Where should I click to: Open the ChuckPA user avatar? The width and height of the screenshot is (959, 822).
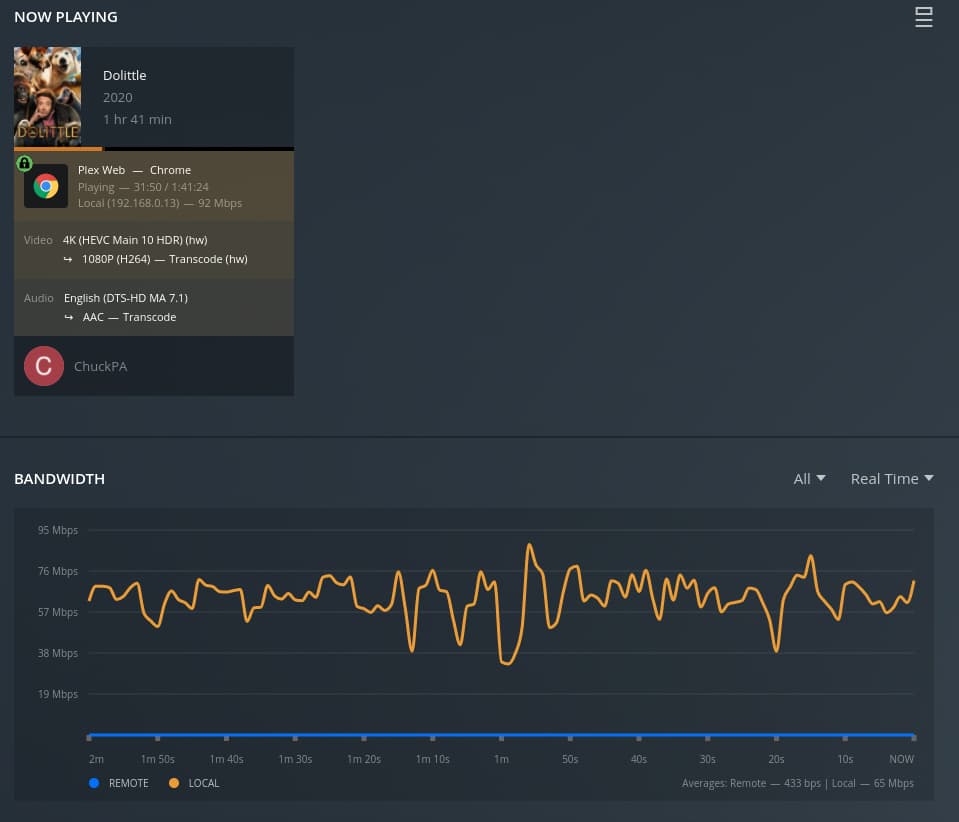[43, 366]
